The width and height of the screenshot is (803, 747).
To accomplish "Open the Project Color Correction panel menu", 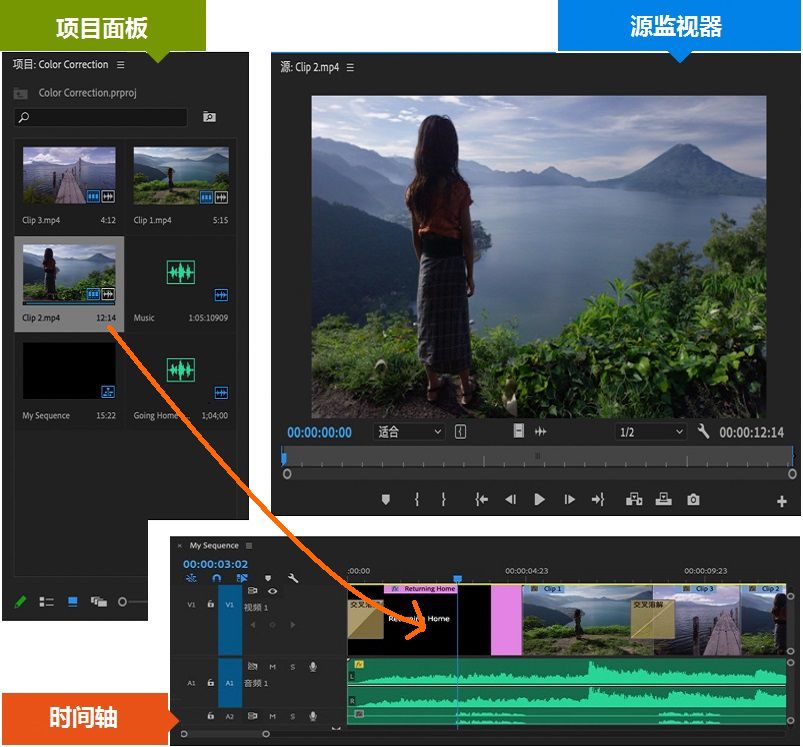I will [121, 65].
